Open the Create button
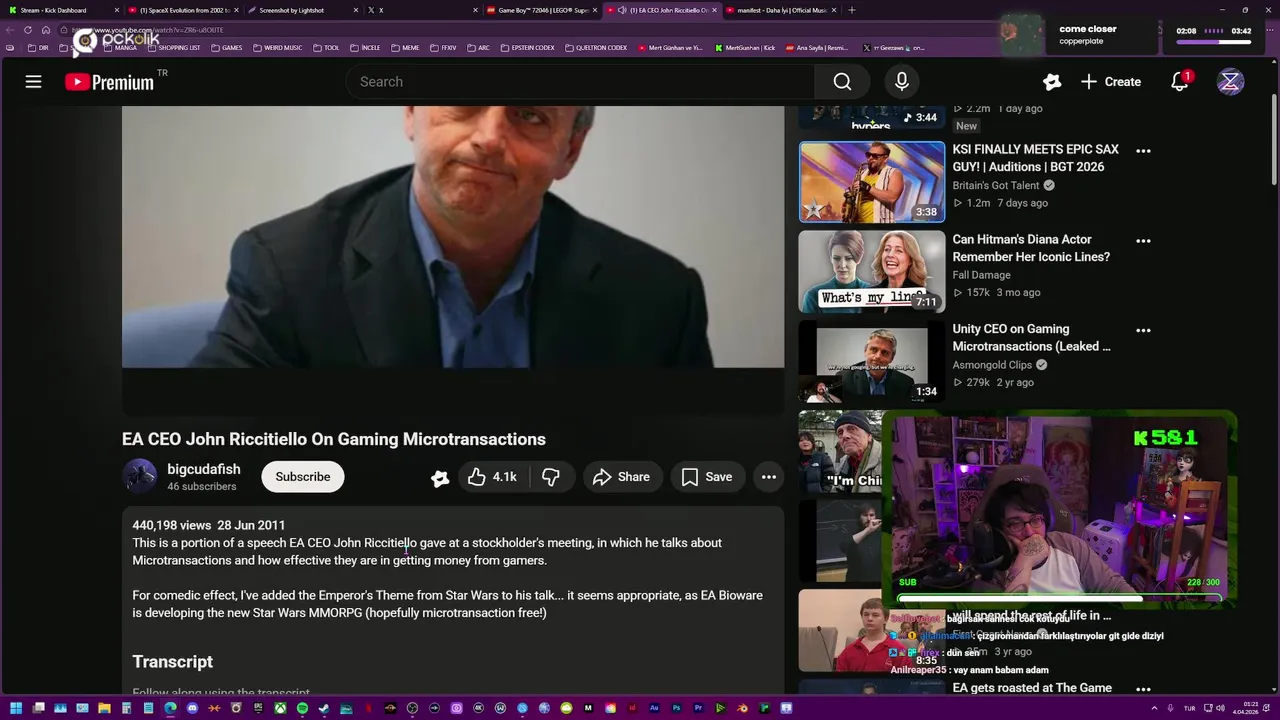The height and width of the screenshot is (720, 1280). pyautogui.click(x=1110, y=82)
